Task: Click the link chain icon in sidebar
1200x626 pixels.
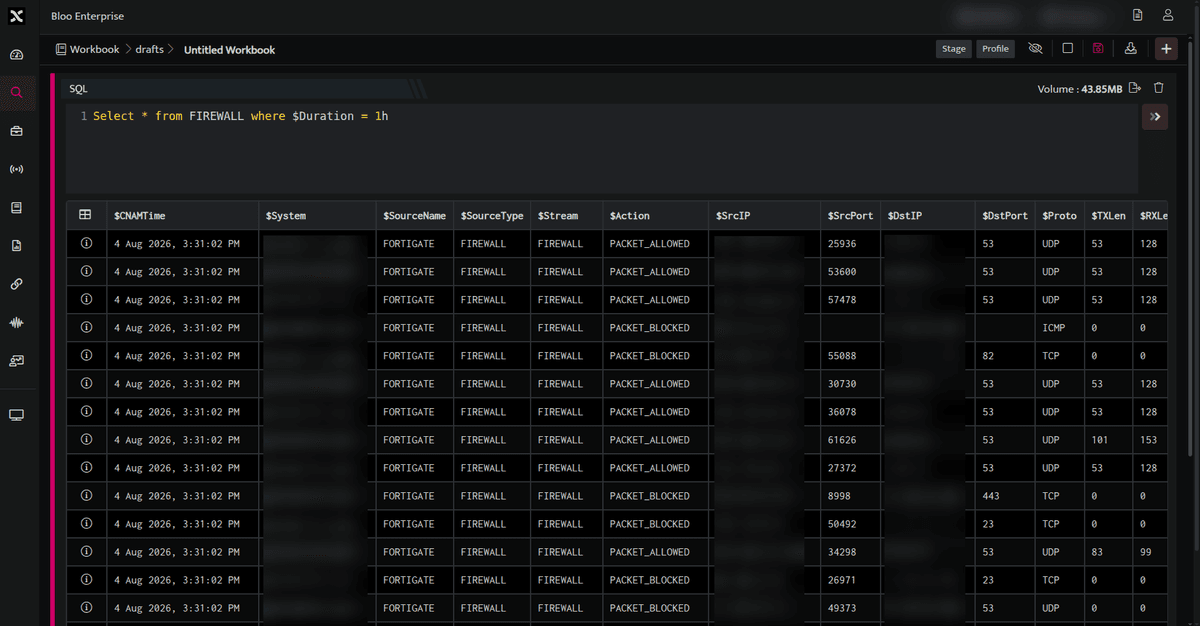Action: pos(16,284)
